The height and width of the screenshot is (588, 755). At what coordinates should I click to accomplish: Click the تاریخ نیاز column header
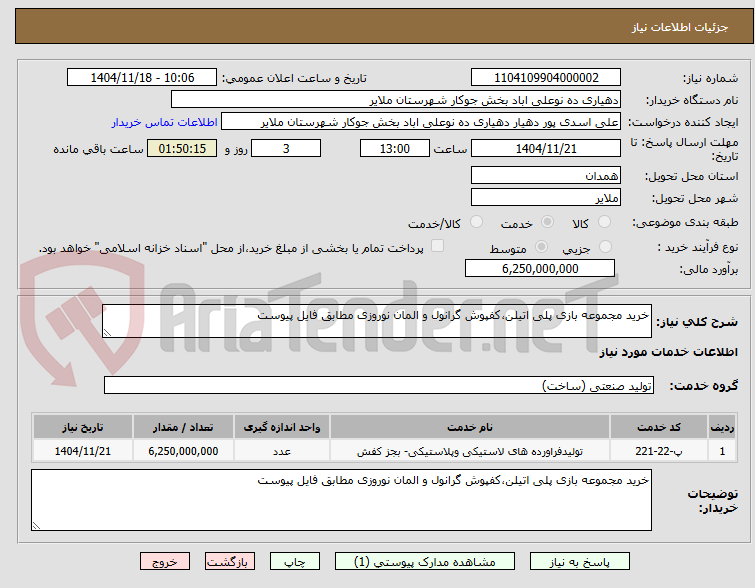[x=83, y=427]
